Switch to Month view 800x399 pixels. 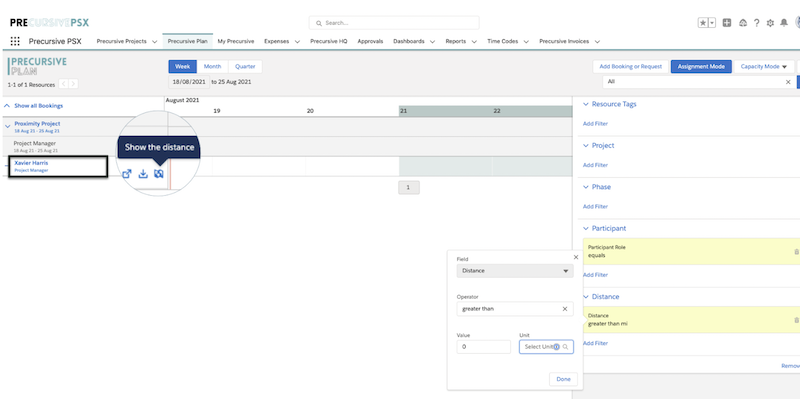pos(213,66)
